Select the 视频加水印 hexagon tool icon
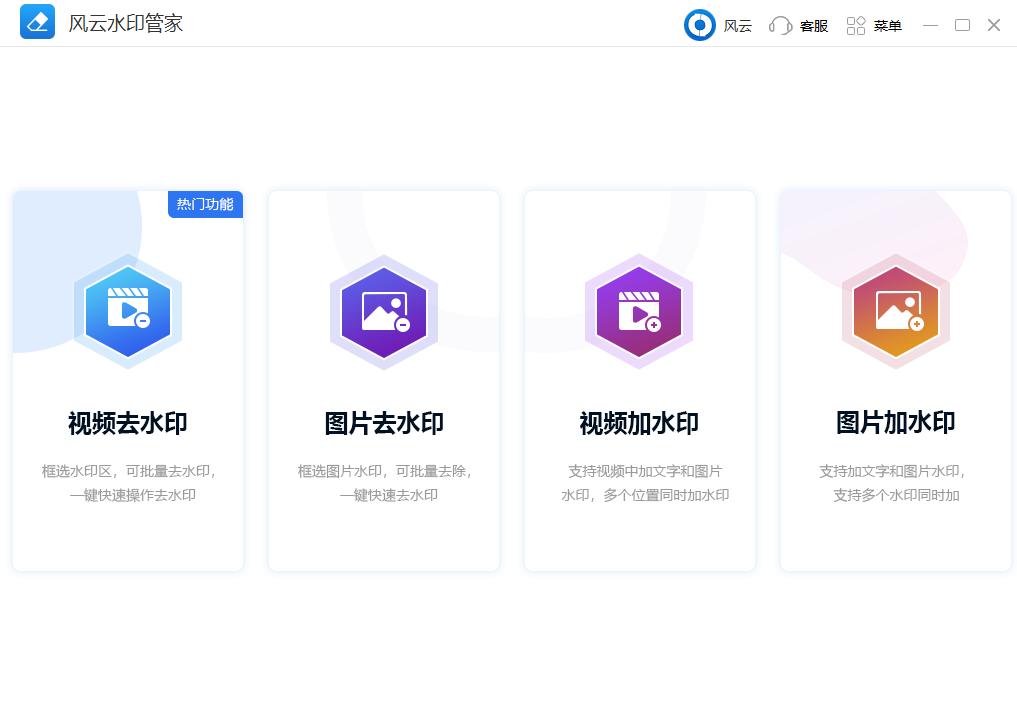Screen dimensions: 1017x711 (640, 312)
